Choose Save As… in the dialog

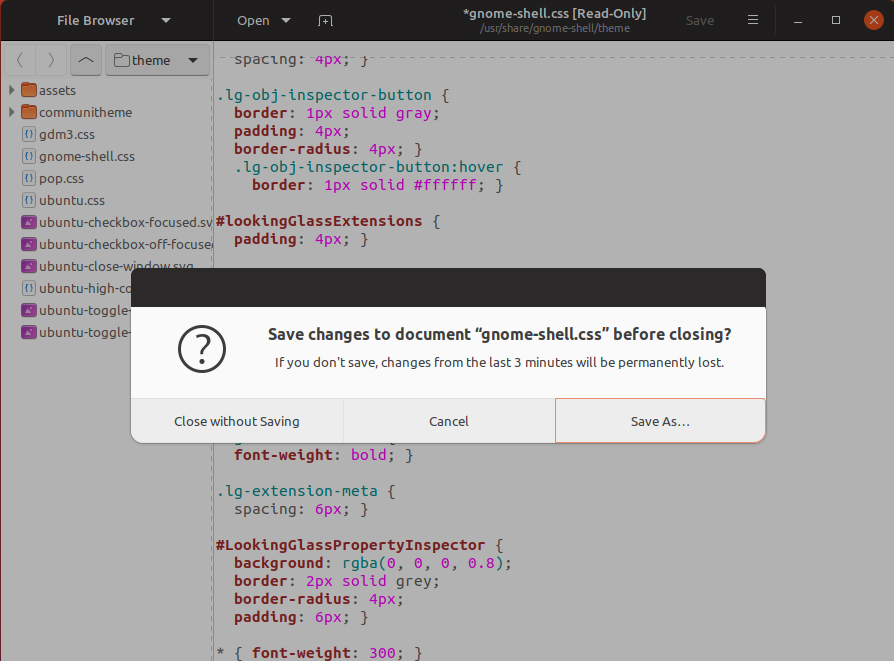660,421
